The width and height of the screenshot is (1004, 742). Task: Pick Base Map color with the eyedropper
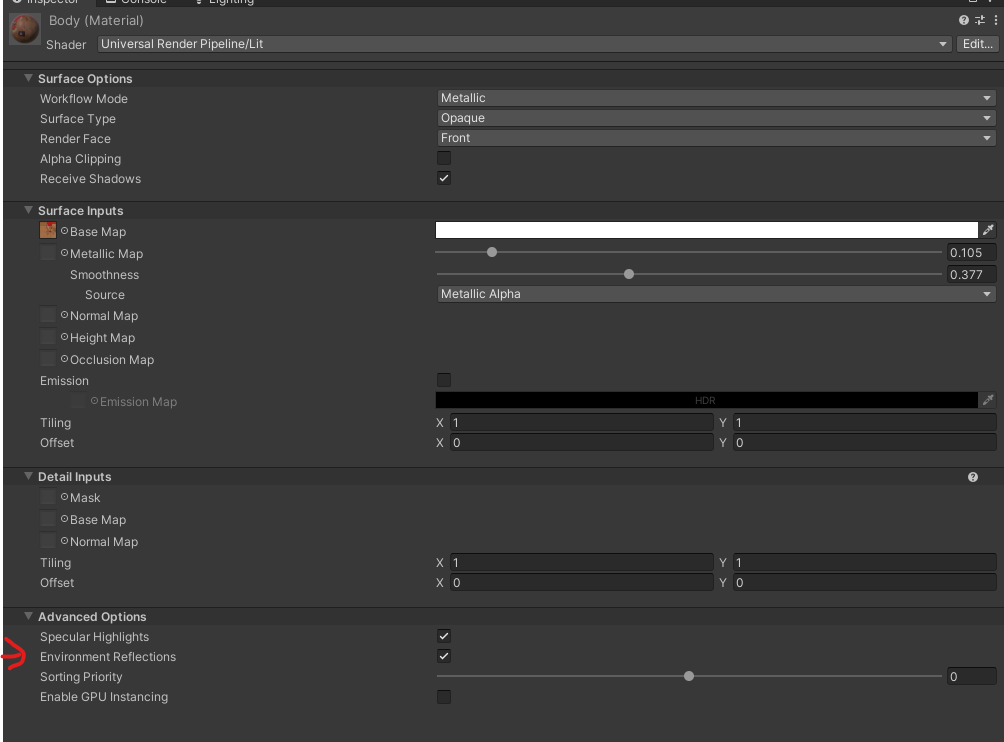click(x=989, y=229)
